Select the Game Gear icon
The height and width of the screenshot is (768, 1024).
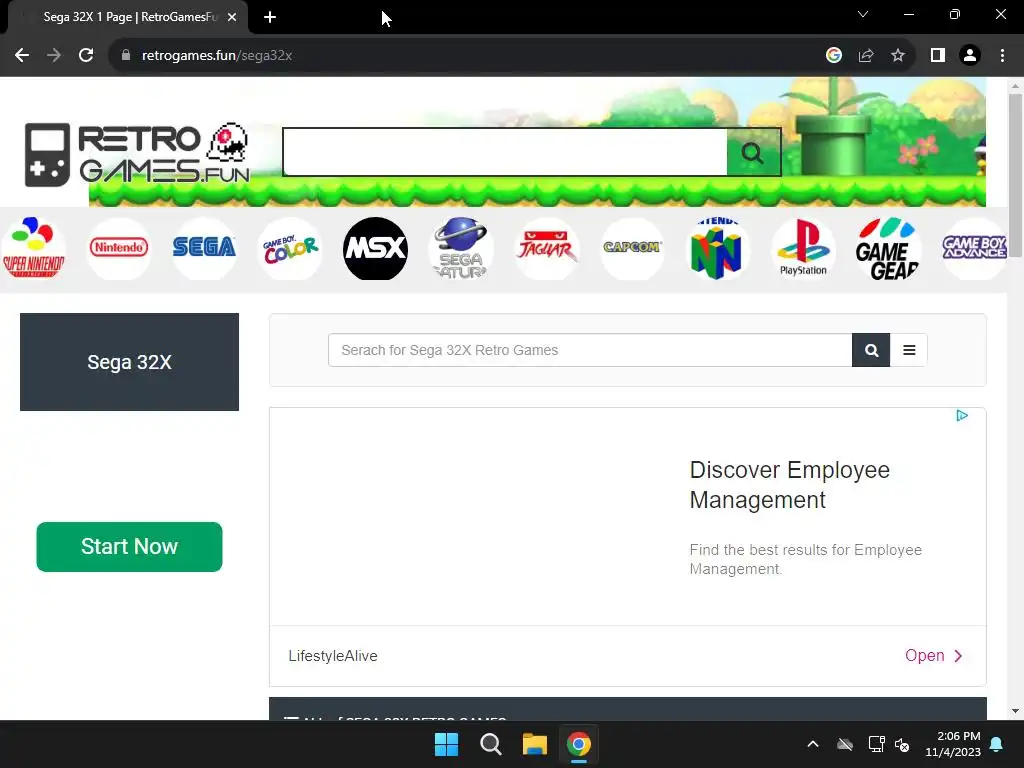[x=888, y=249]
